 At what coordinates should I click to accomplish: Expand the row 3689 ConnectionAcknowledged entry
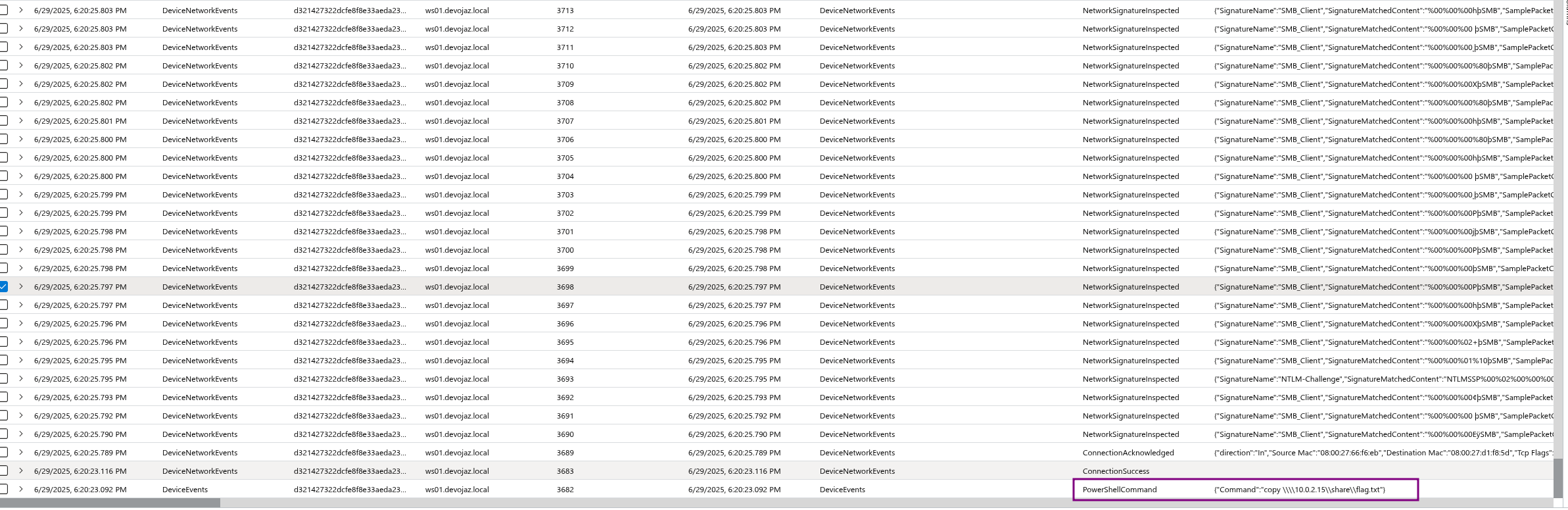[x=21, y=453]
